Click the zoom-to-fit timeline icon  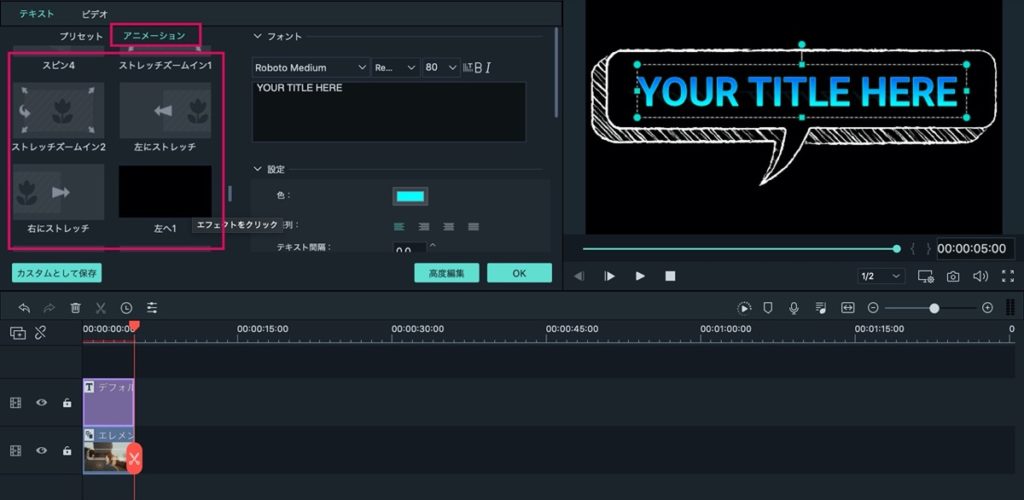[x=848, y=308]
